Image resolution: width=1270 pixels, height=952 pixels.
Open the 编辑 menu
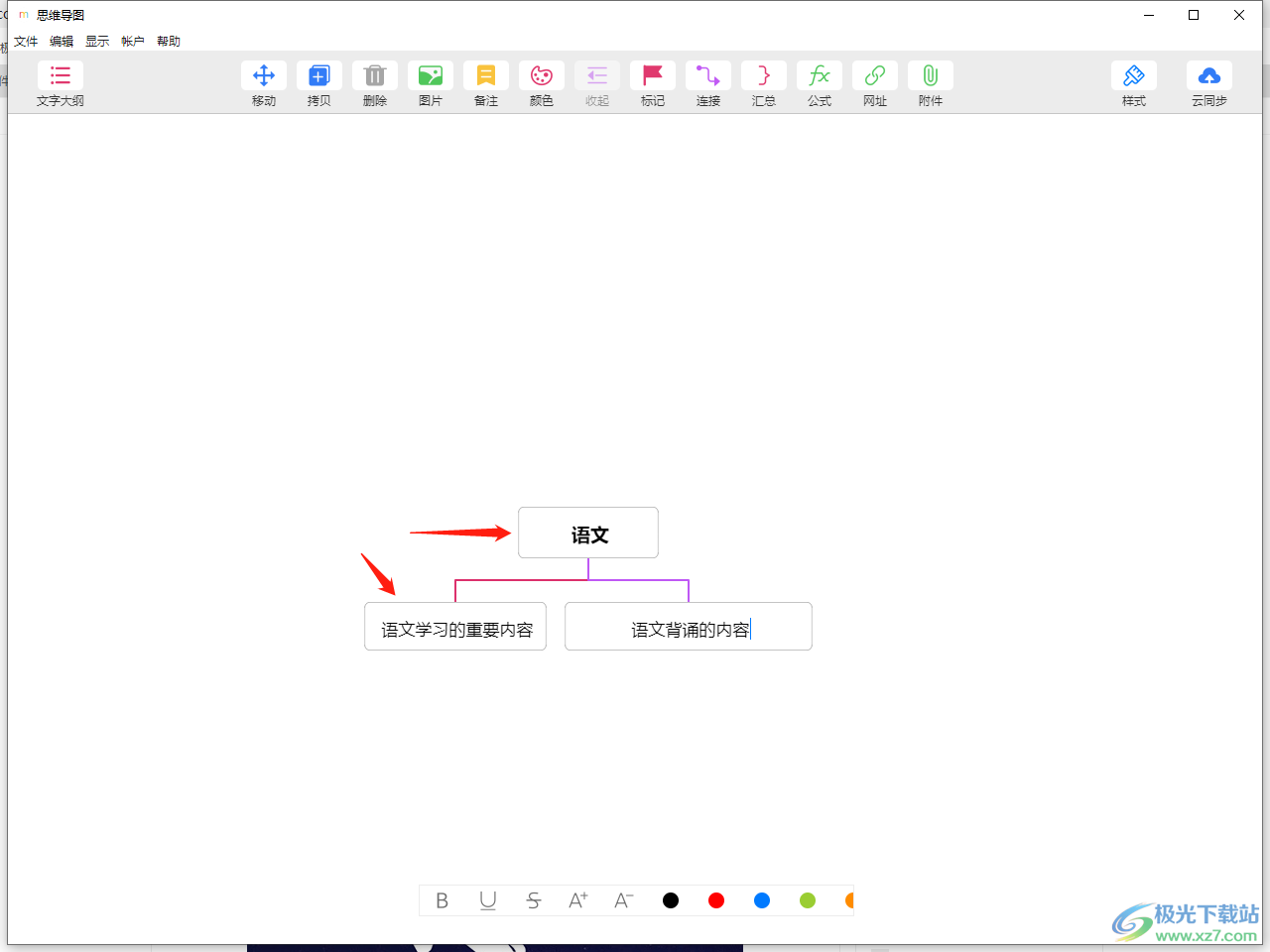point(62,42)
